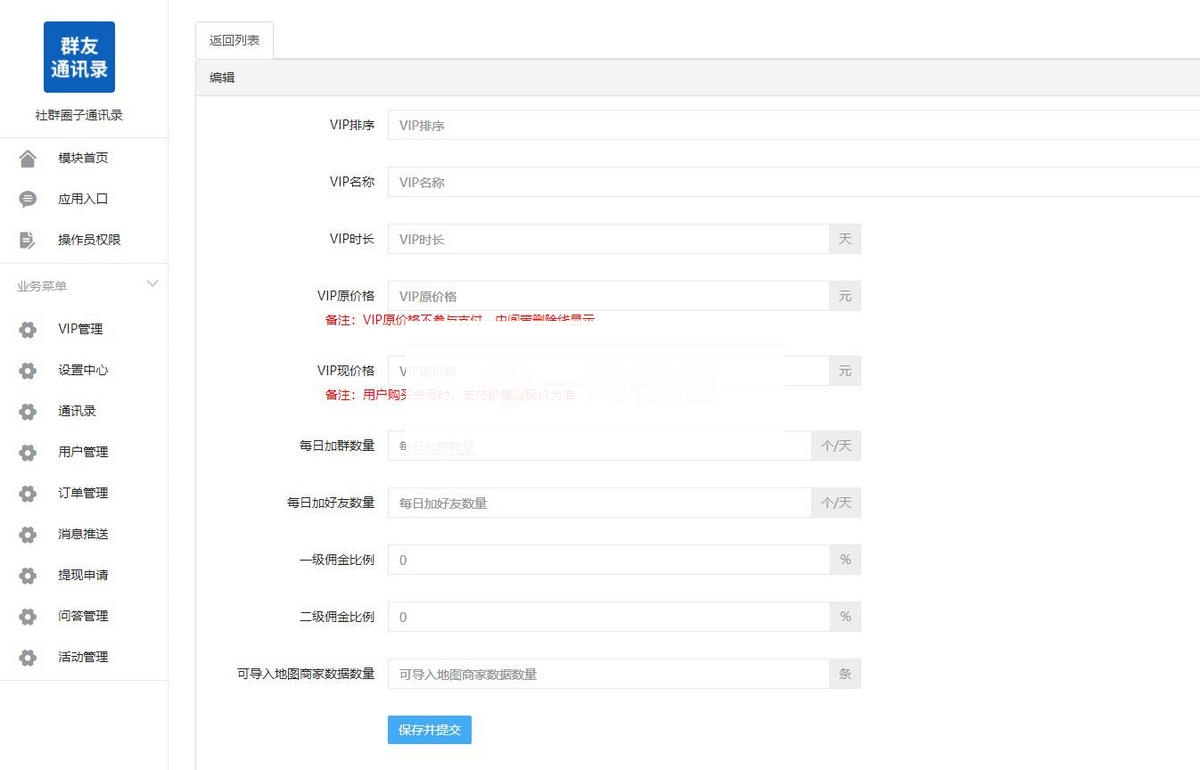
Task: Click the 社群圈子通讯录 label
Action: pos(79,114)
